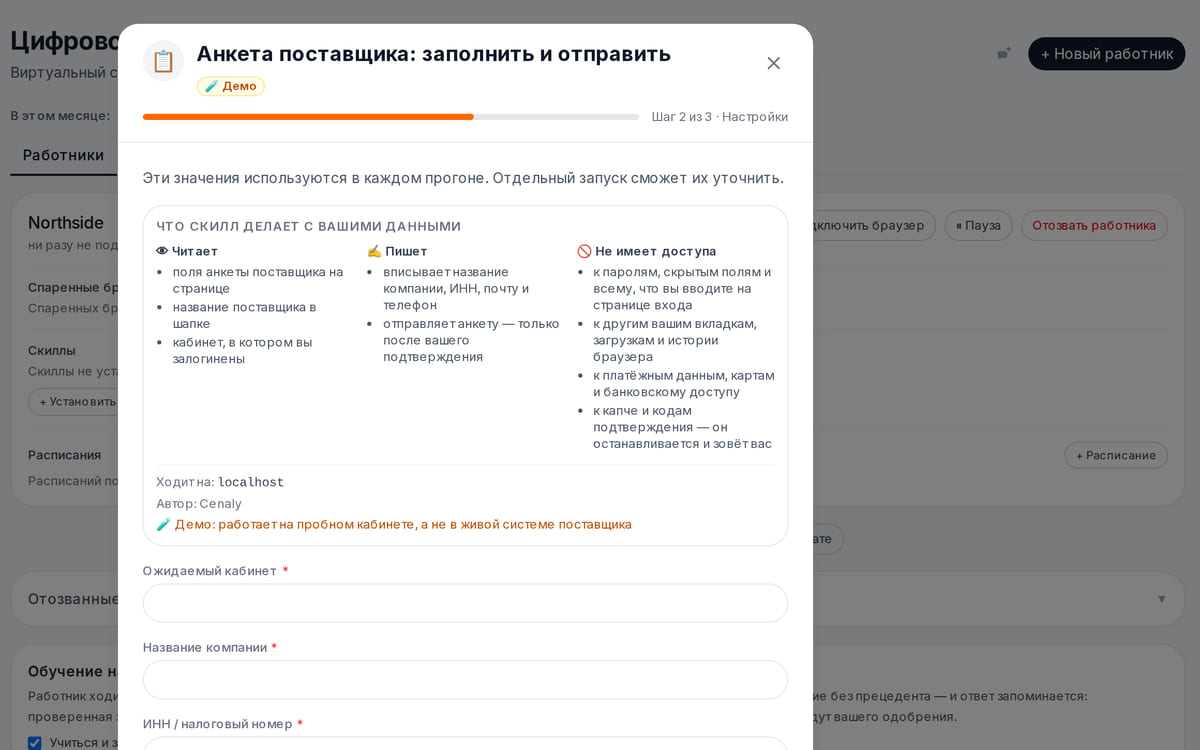Click the В этом месяце label
The width and height of the screenshot is (1200, 750).
tap(60, 115)
